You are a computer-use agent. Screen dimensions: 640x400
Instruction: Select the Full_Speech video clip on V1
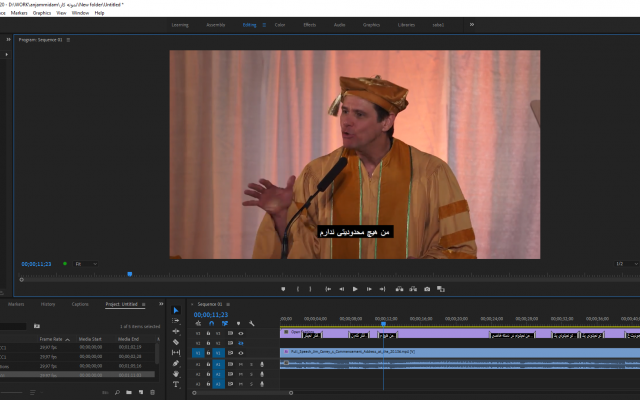point(460,352)
